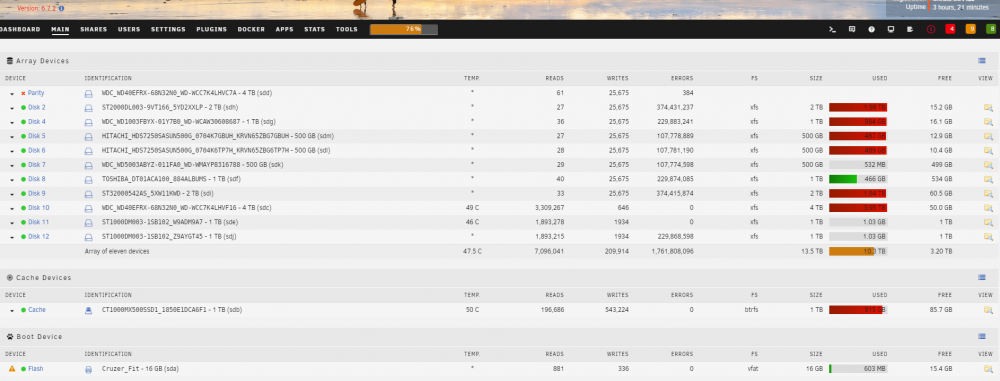Toggle Cache Devices table view icon
Viewport: 1000px width, 381px height.
(x=982, y=278)
